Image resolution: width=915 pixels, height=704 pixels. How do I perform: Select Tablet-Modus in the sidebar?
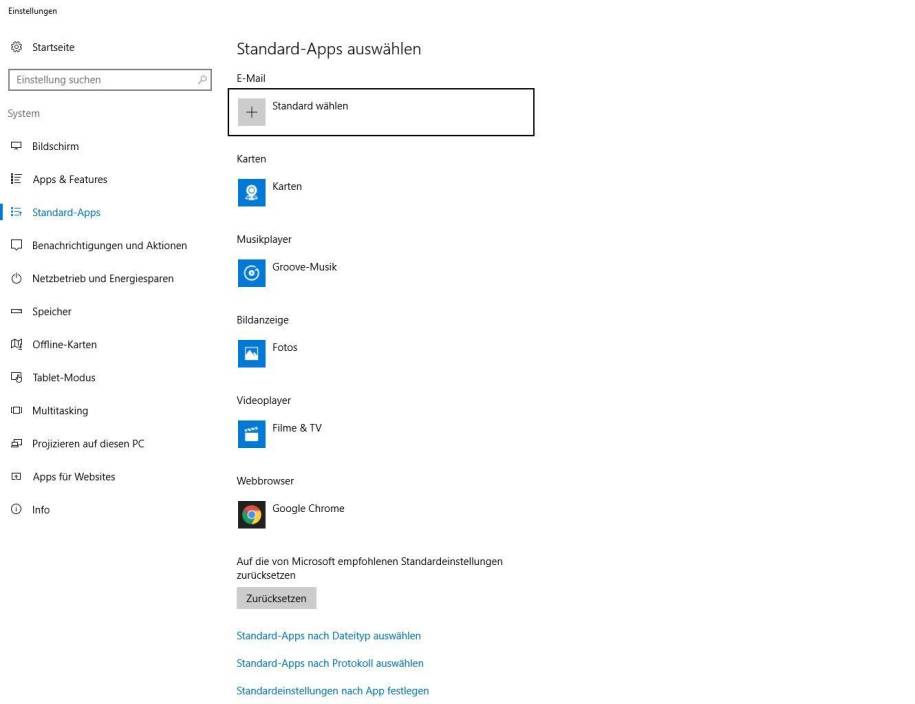pyautogui.click(x=18, y=377)
